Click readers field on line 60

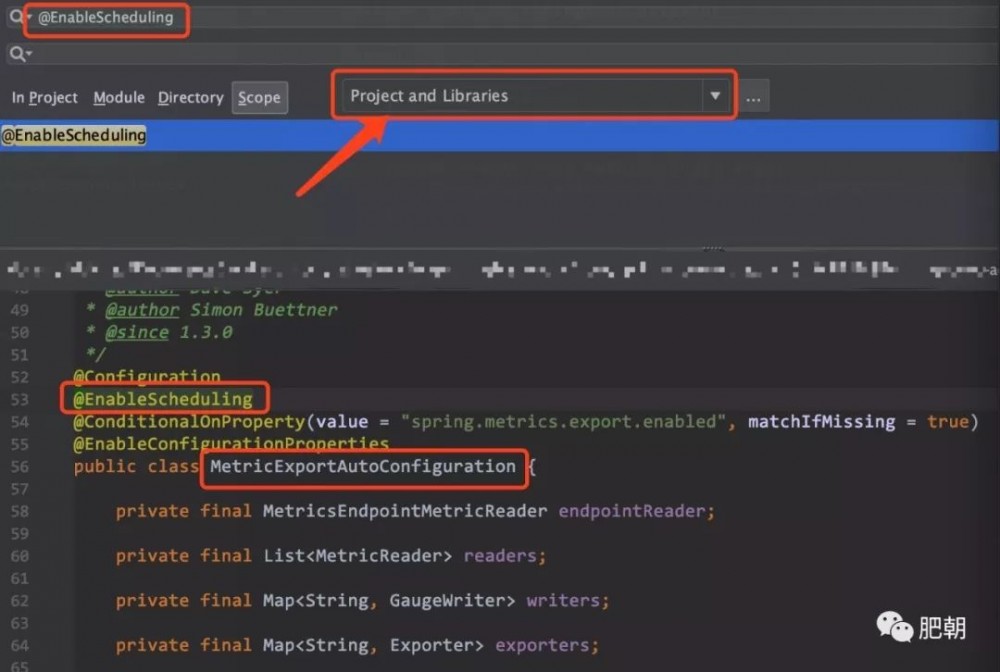500,556
